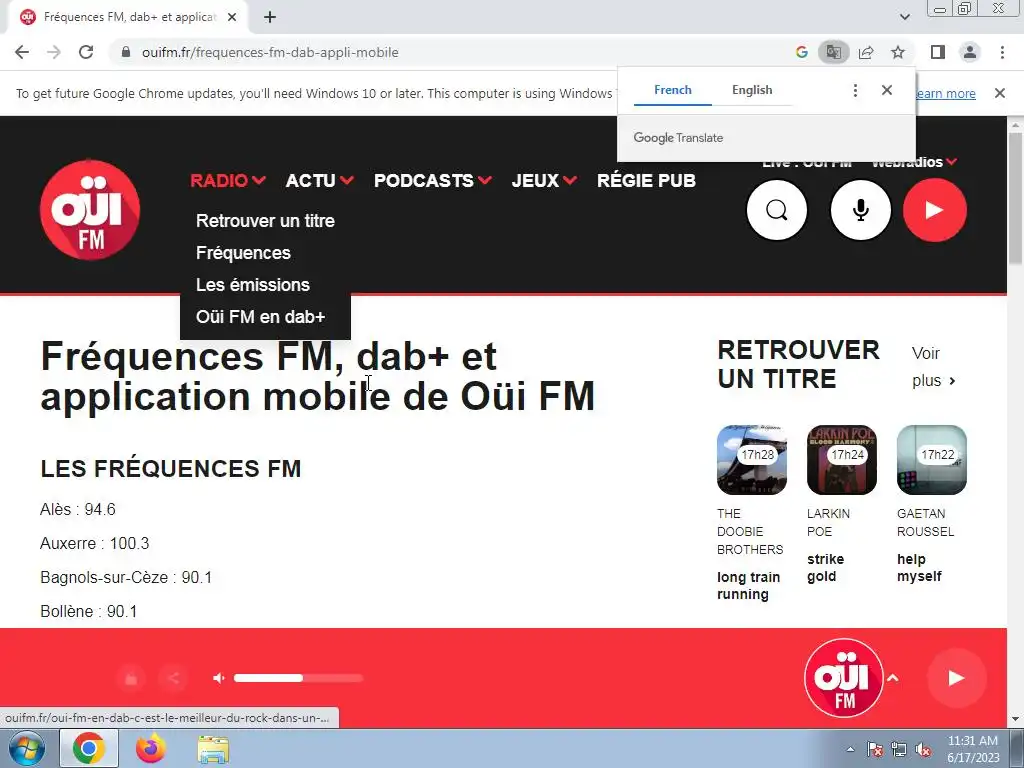Click the microphone round button
Screen dimensions: 1024x768
tap(860, 210)
